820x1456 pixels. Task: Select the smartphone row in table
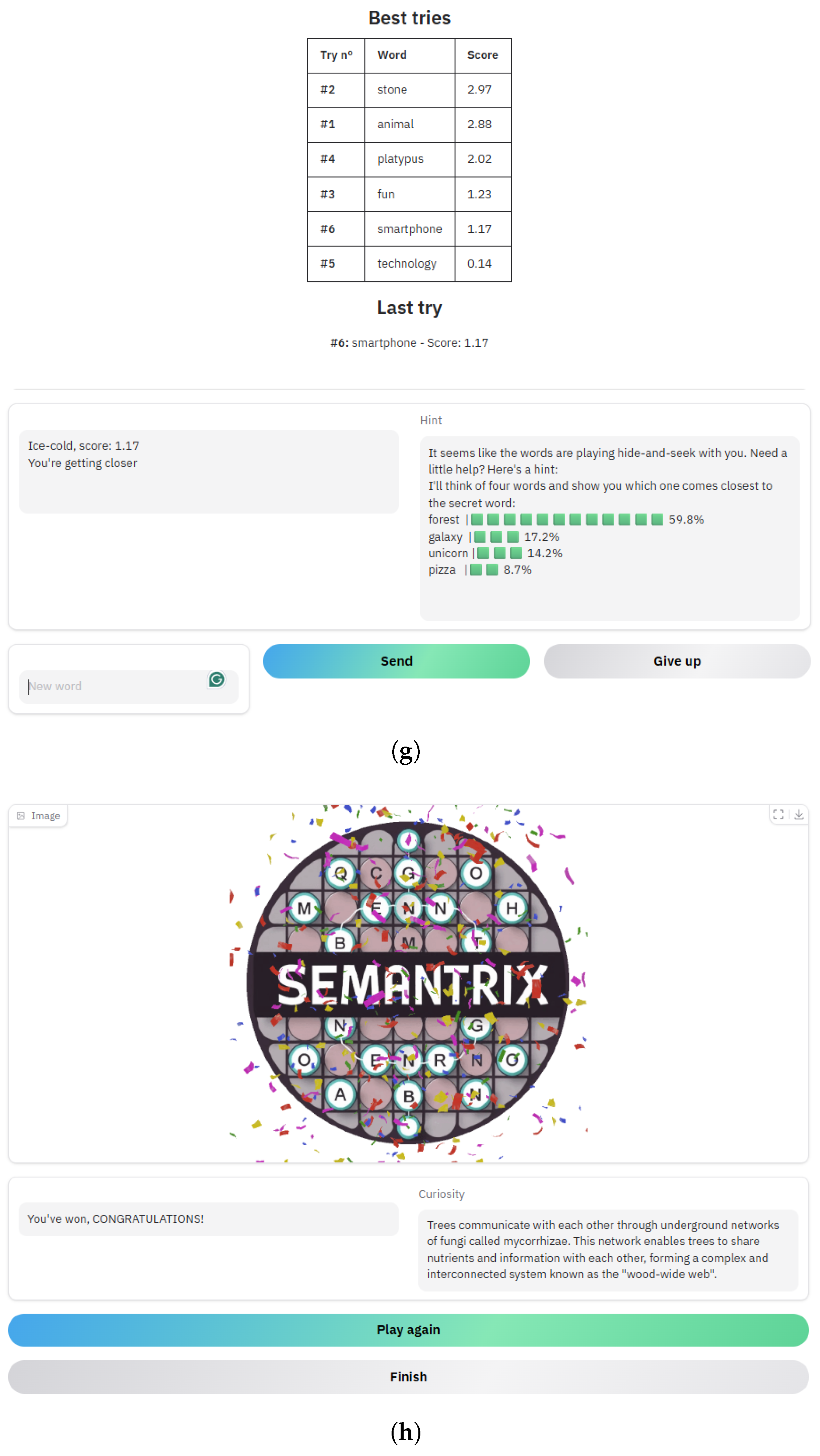click(x=409, y=229)
